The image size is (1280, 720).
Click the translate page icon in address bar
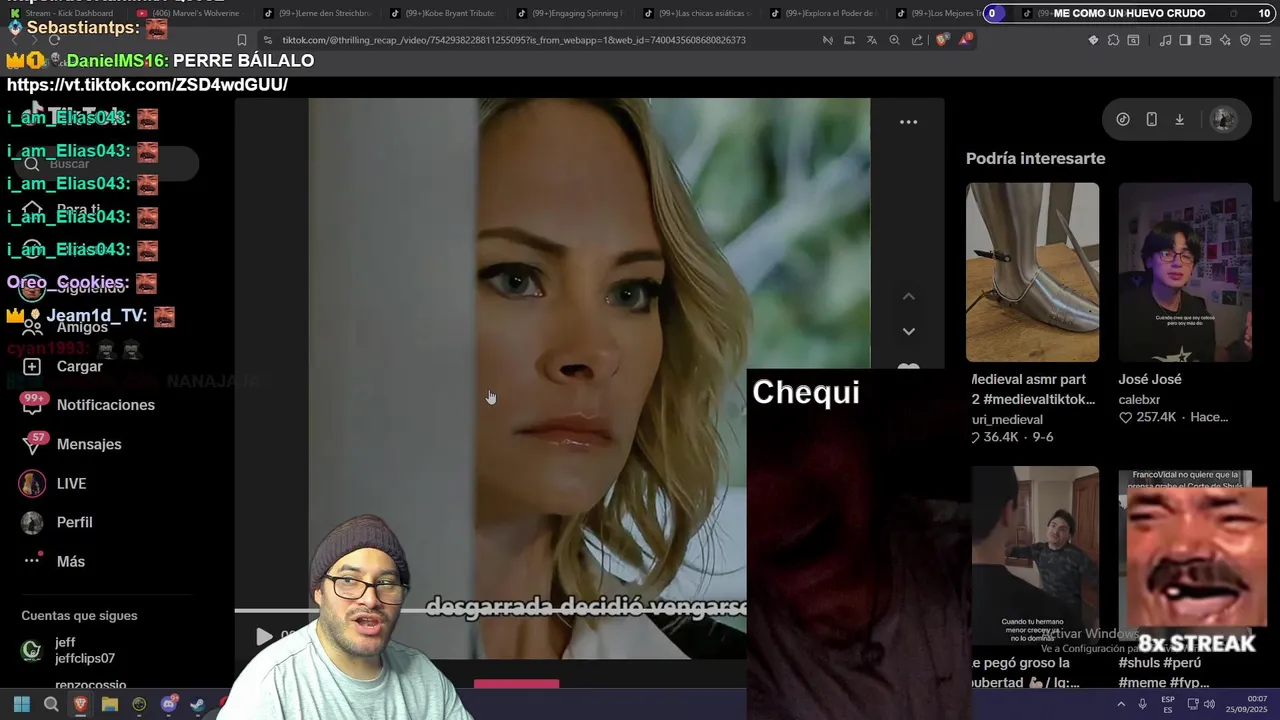click(x=872, y=40)
